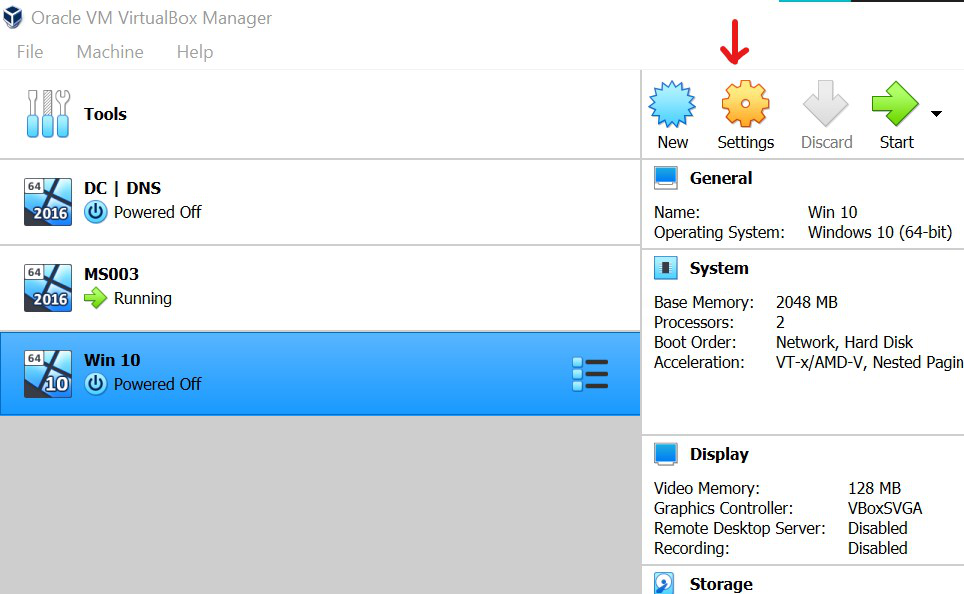The width and height of the screenshot is (964, 594).
Task: Click the DC | DNS Powered Off text
Action: pos(157,212)
